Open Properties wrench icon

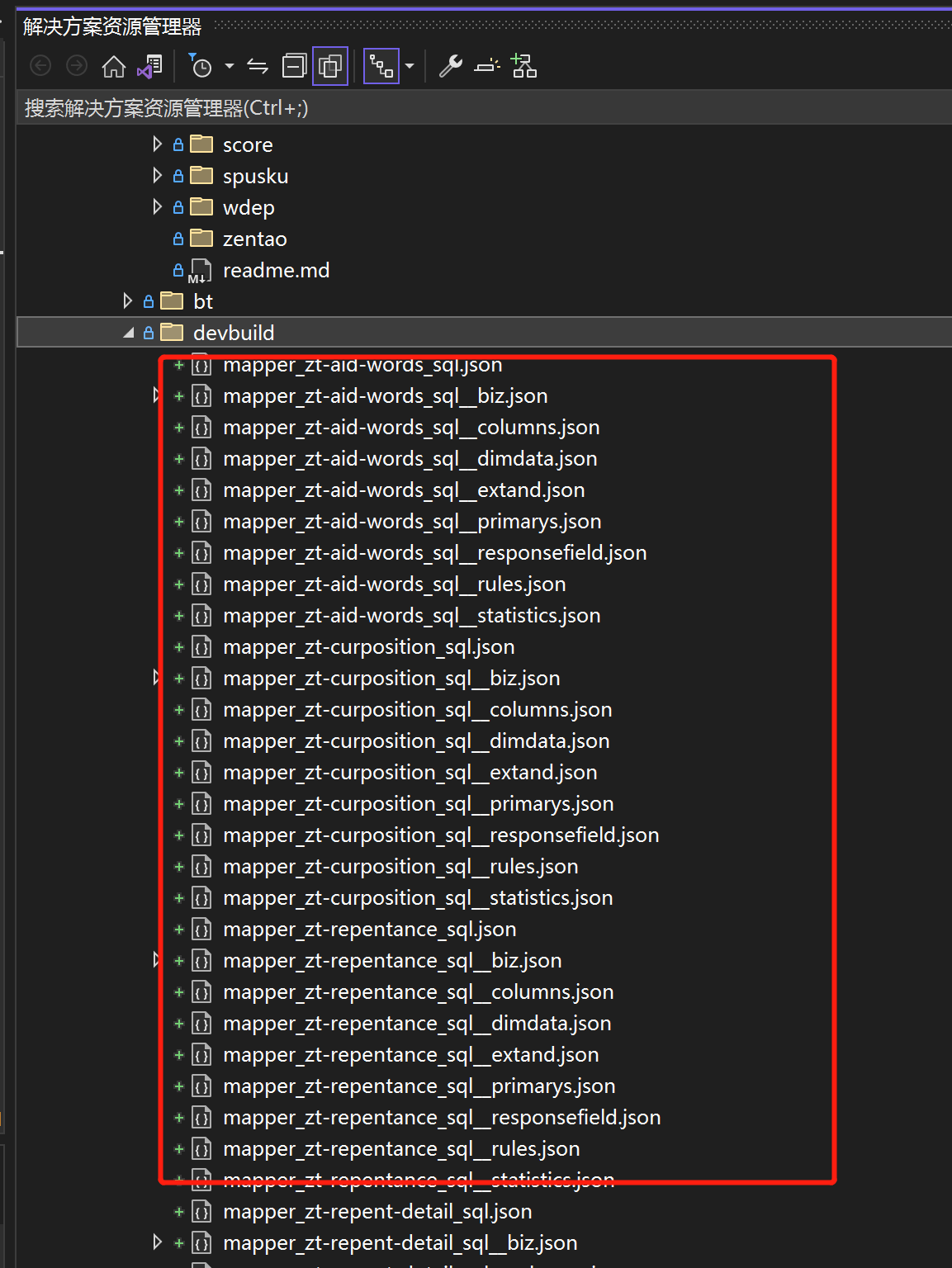coord(451,66)
